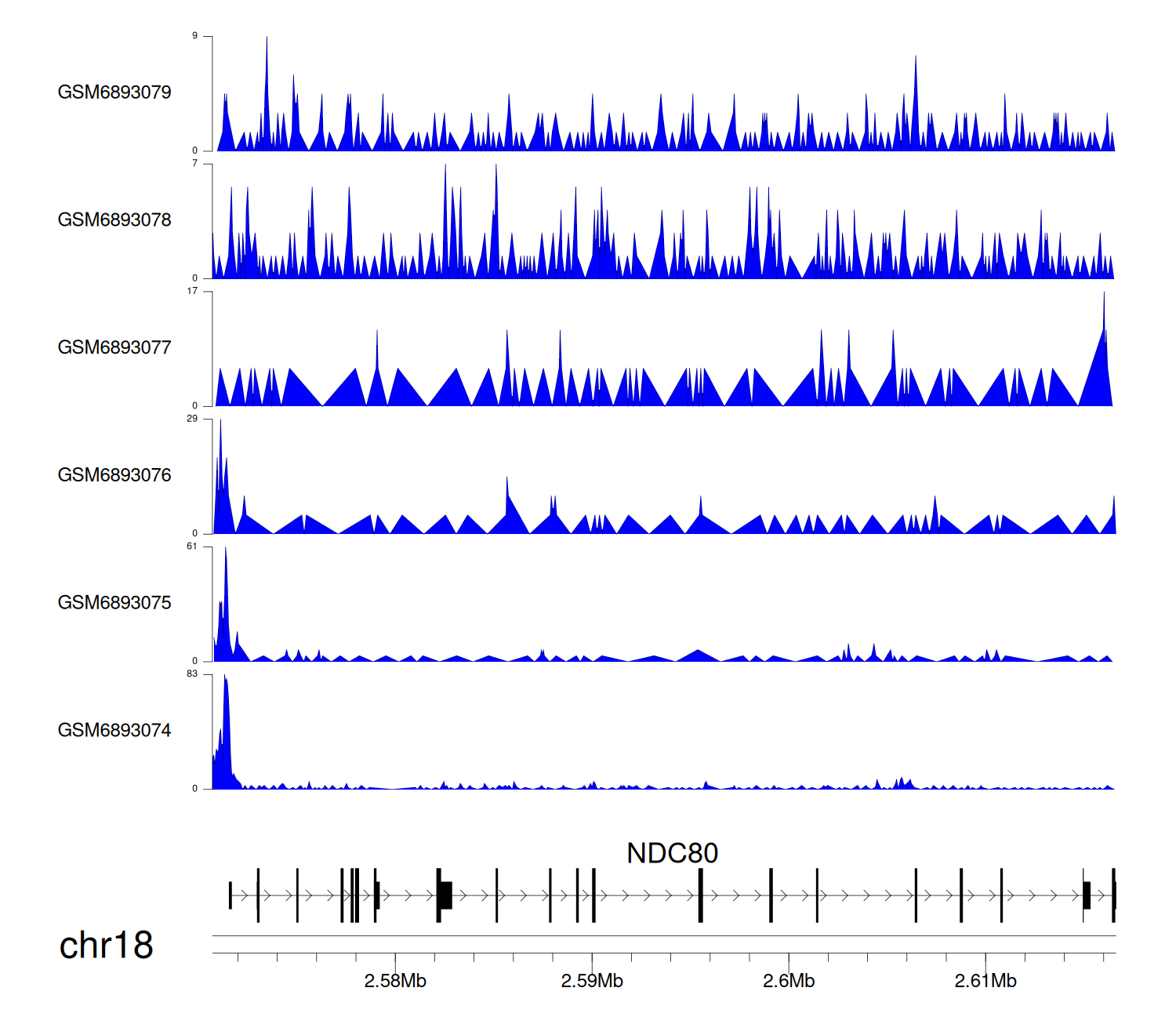Click the 2.6Mb coordinate label
This screenshot has height=1035, width=1176.
coord(789,981)
